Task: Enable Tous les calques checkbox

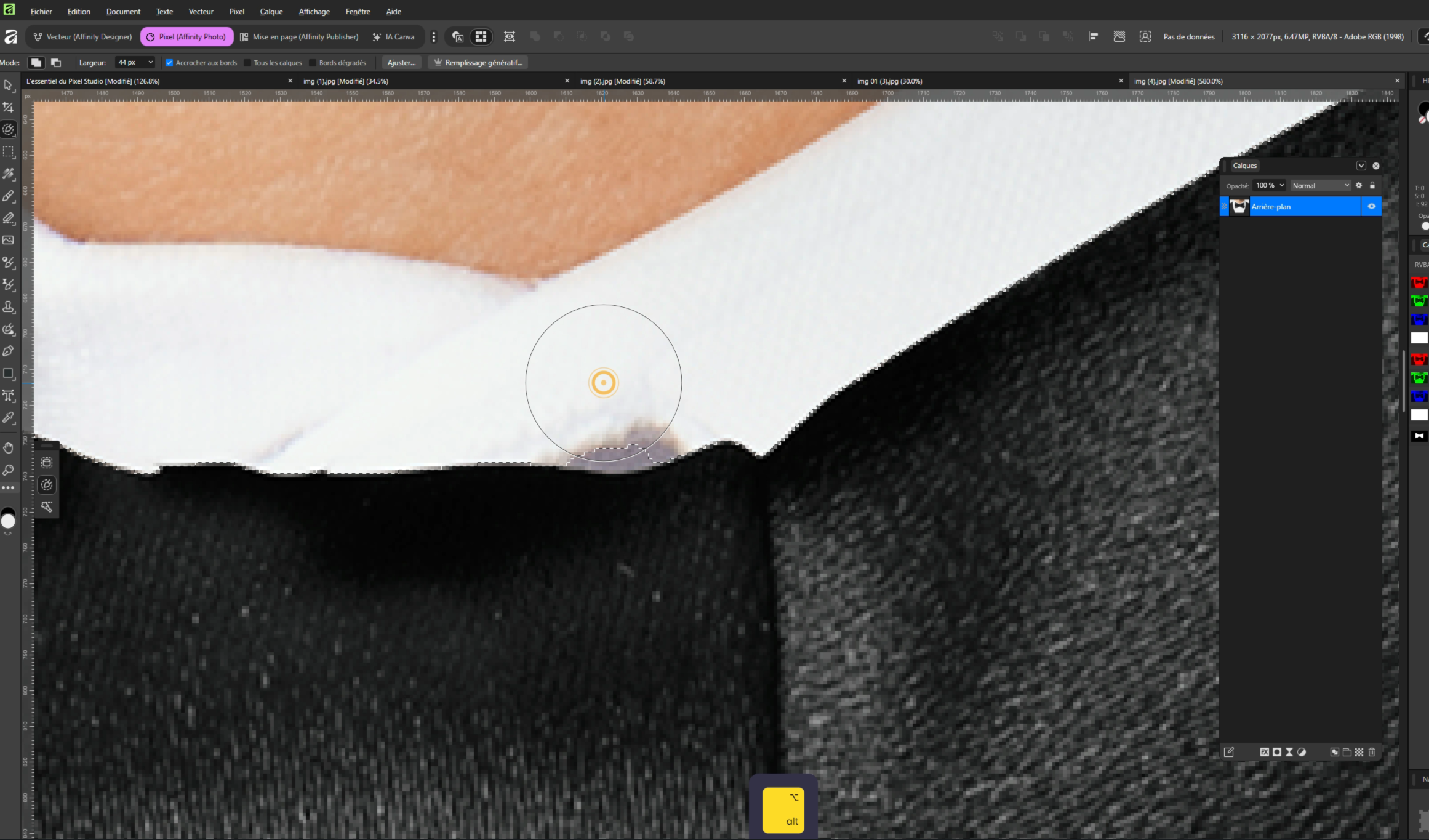Action: tap(247, 63)
